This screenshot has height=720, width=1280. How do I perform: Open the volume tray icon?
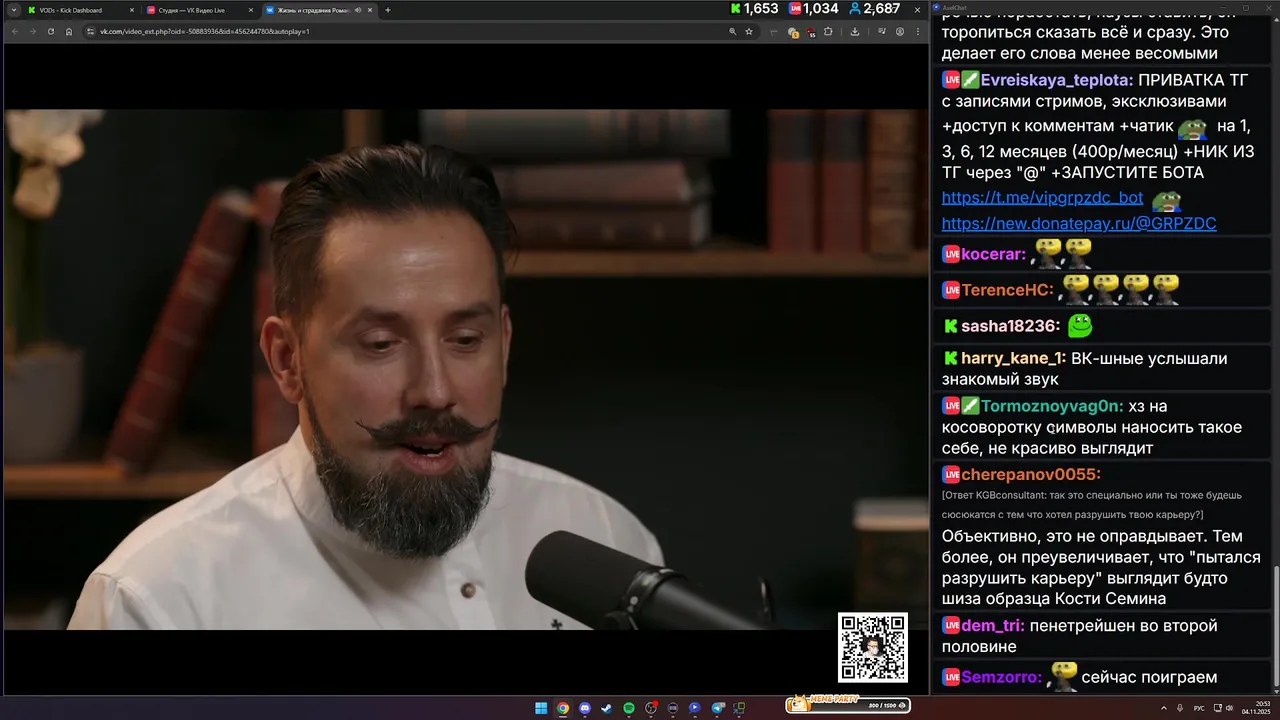pyautogui.click(x=1230, y=708)
